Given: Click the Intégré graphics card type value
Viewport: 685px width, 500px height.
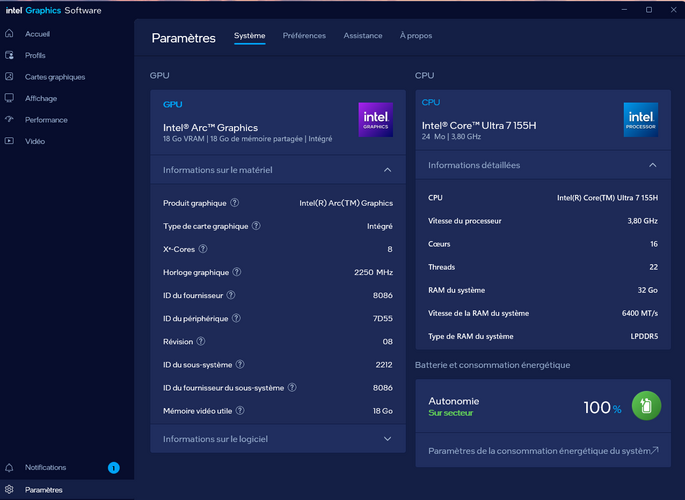Looking at the screenshot, I should (x=380, y=226).
